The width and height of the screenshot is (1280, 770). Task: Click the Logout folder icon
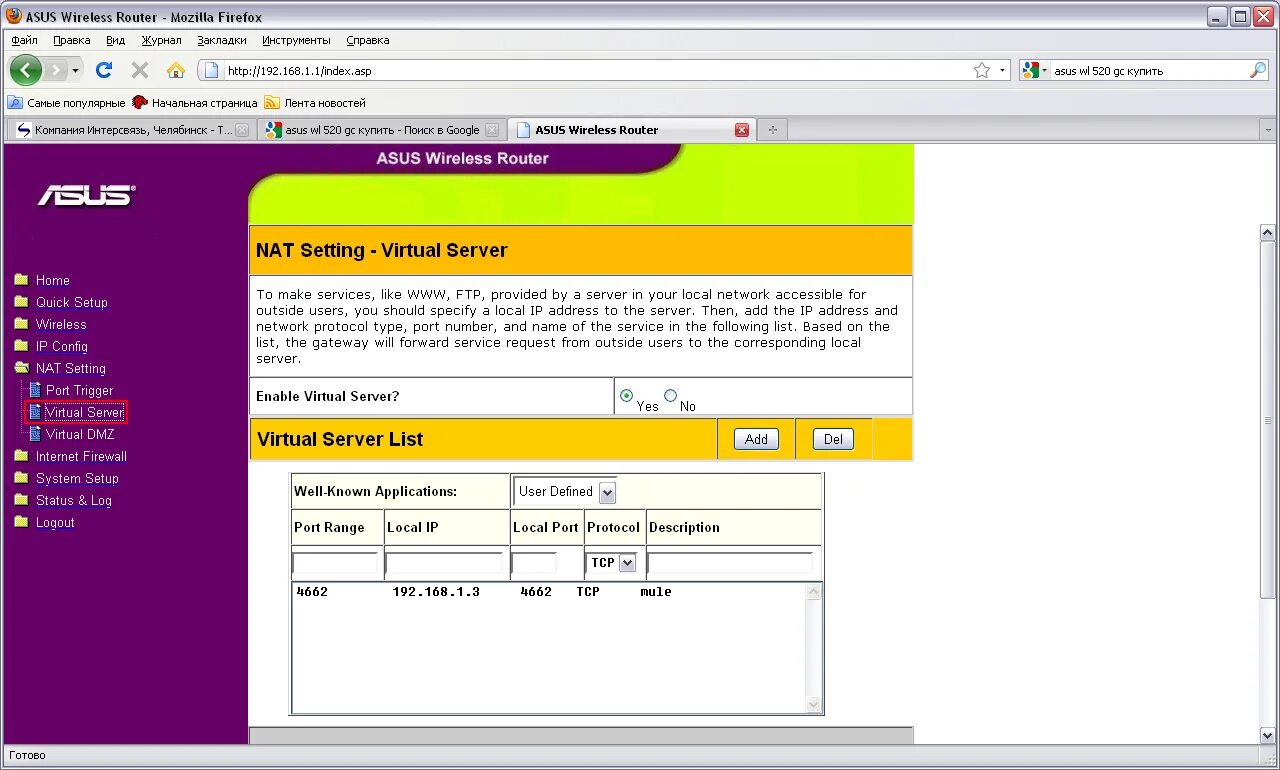pos(21,522)
